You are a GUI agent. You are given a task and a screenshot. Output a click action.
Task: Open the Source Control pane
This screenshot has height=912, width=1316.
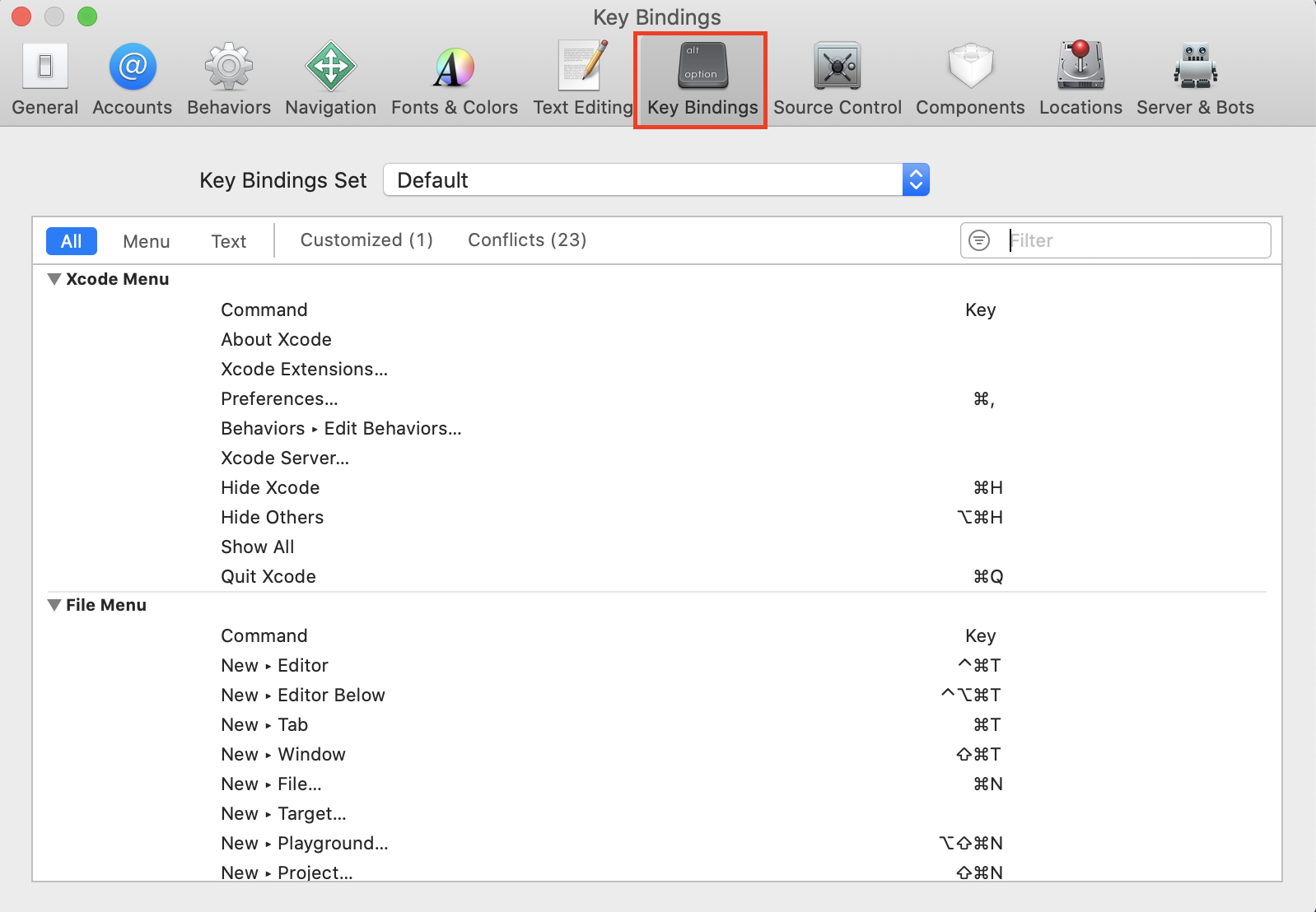coord(838,80)
